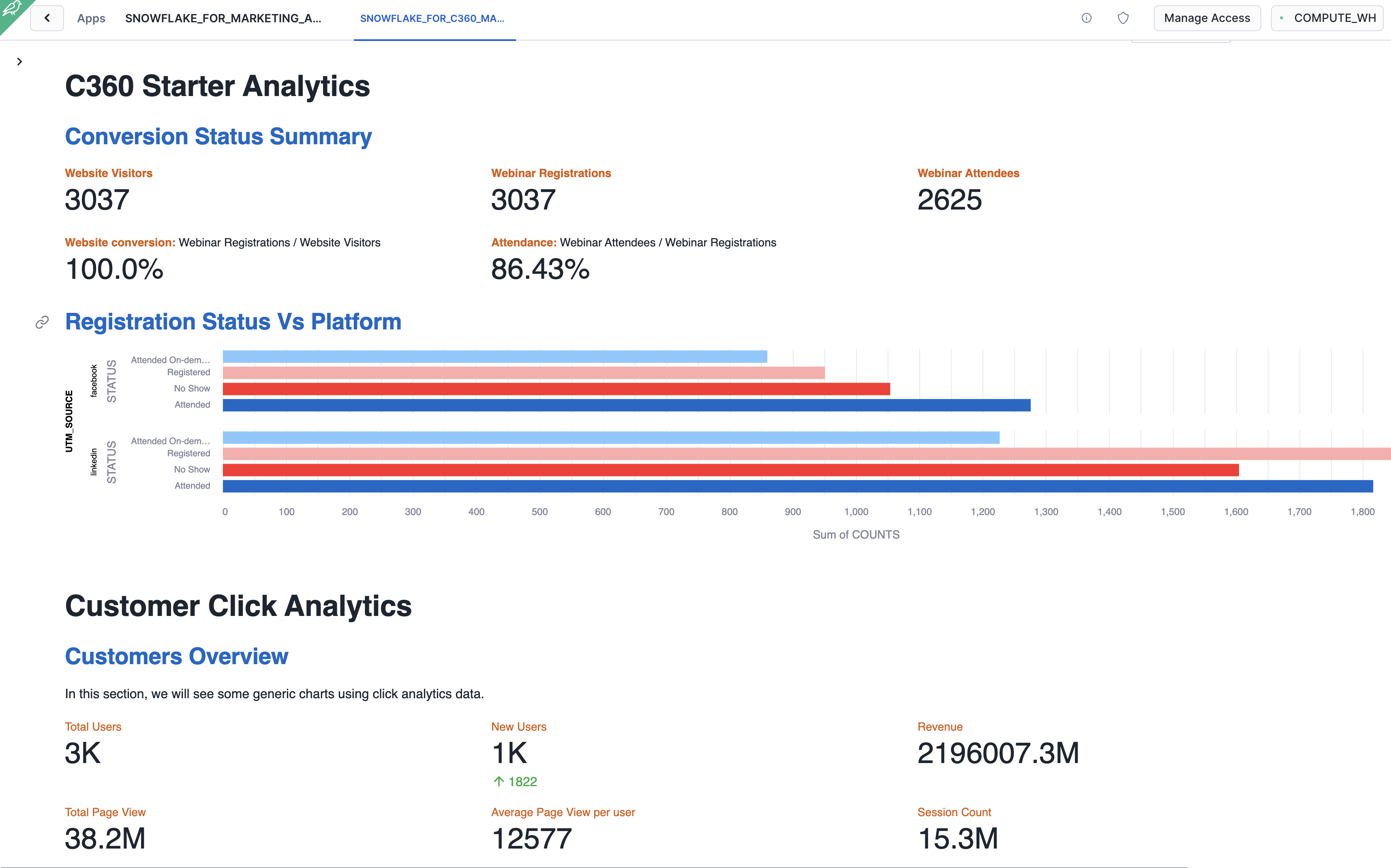1391x868 pixels.
Task: Navigate to Apps breadcrumb link
Action: [91, 18]
